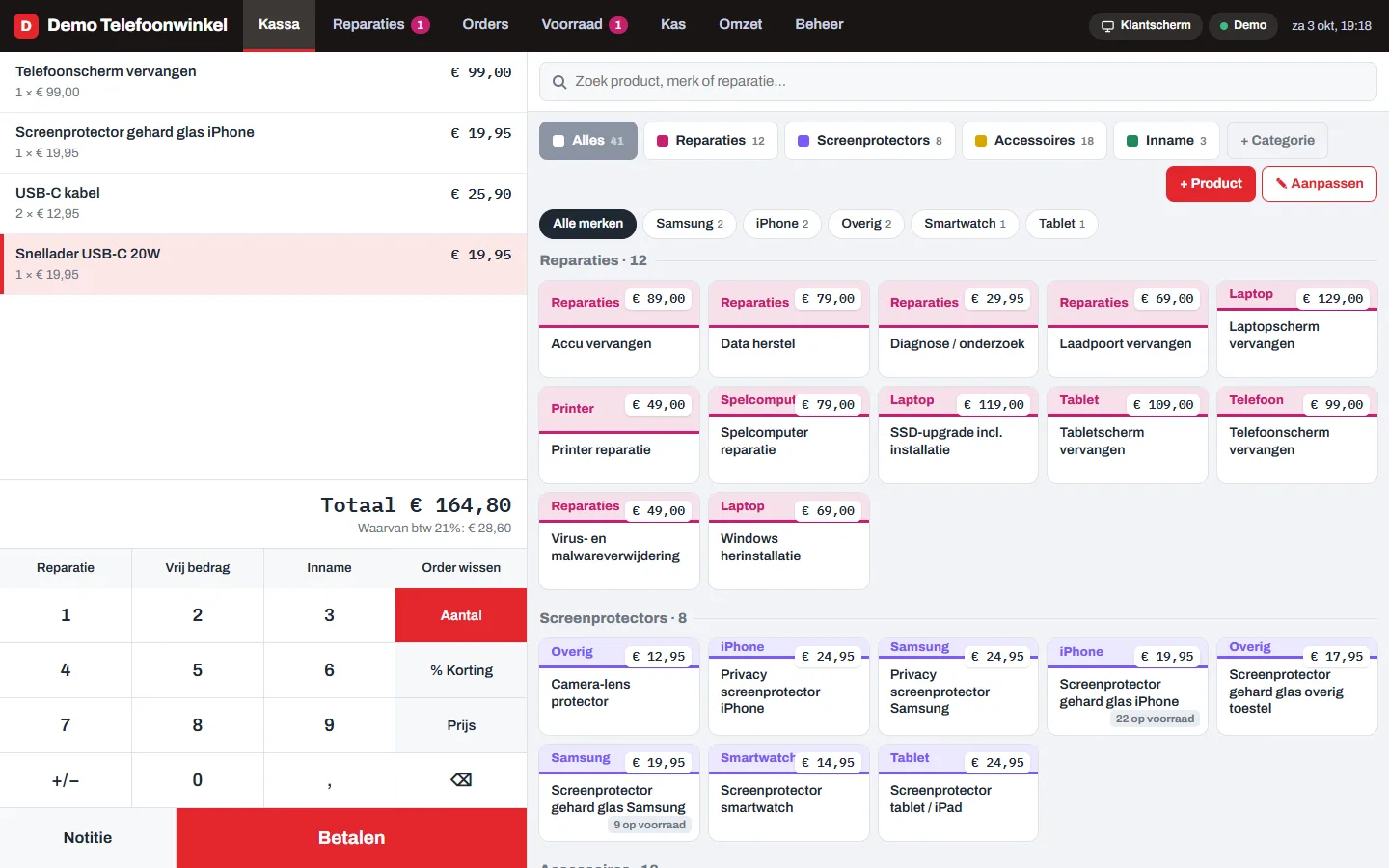This screenshot has height=868, width=1389.
Task: Click the + Product button
Action: click(1211, 184)
